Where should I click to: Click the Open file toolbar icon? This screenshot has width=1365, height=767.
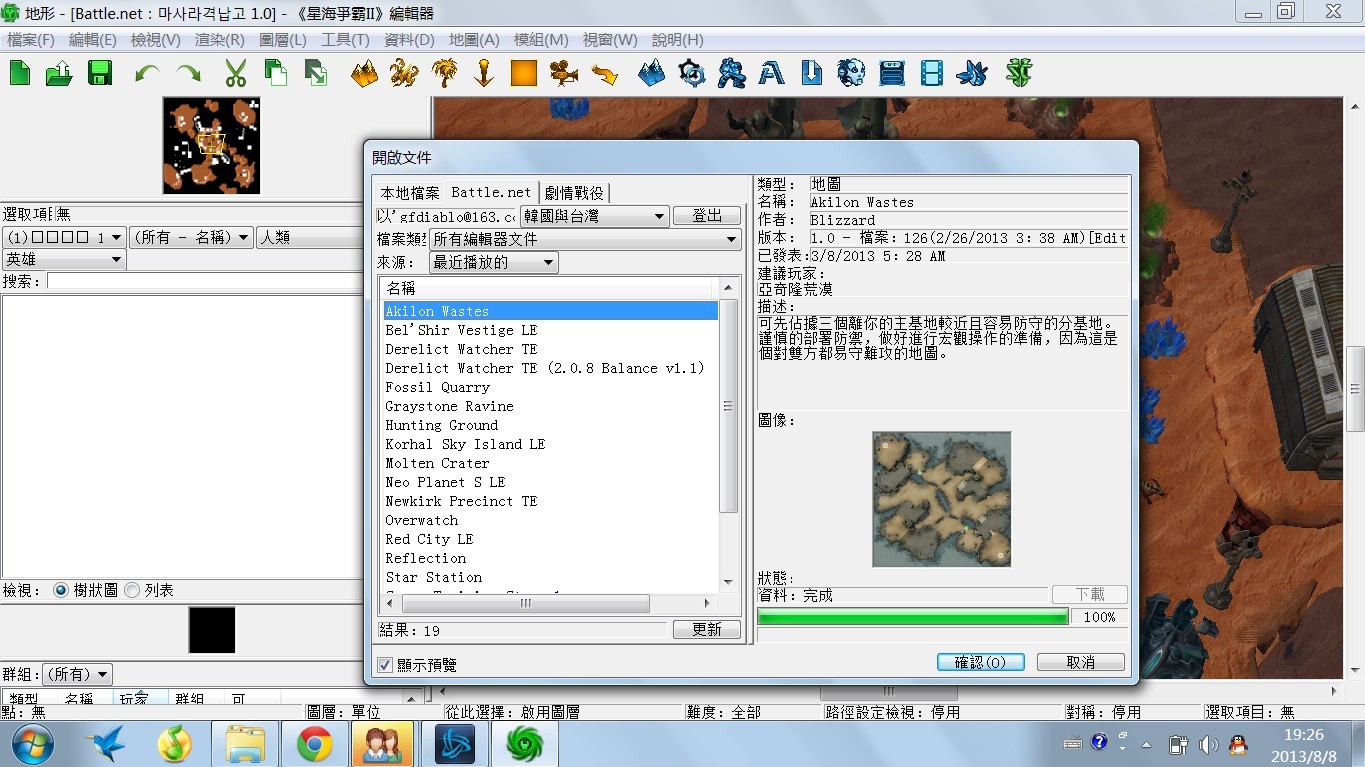click(x=60, y=73)
